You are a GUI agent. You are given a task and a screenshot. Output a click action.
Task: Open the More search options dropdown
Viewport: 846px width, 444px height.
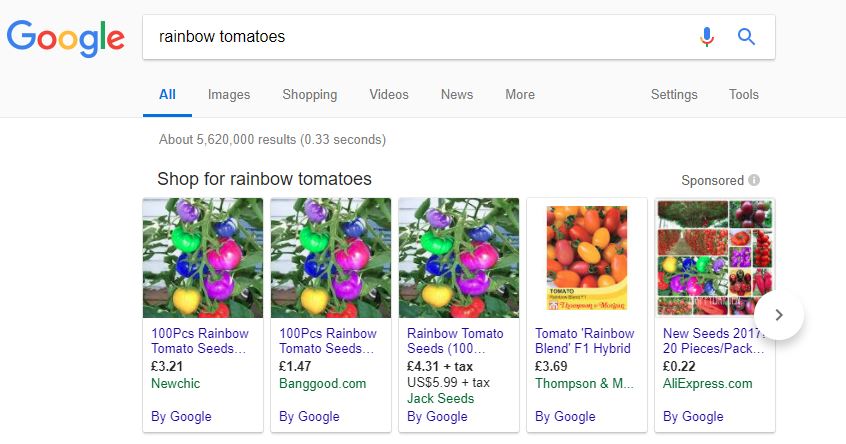tap(520, 94)
